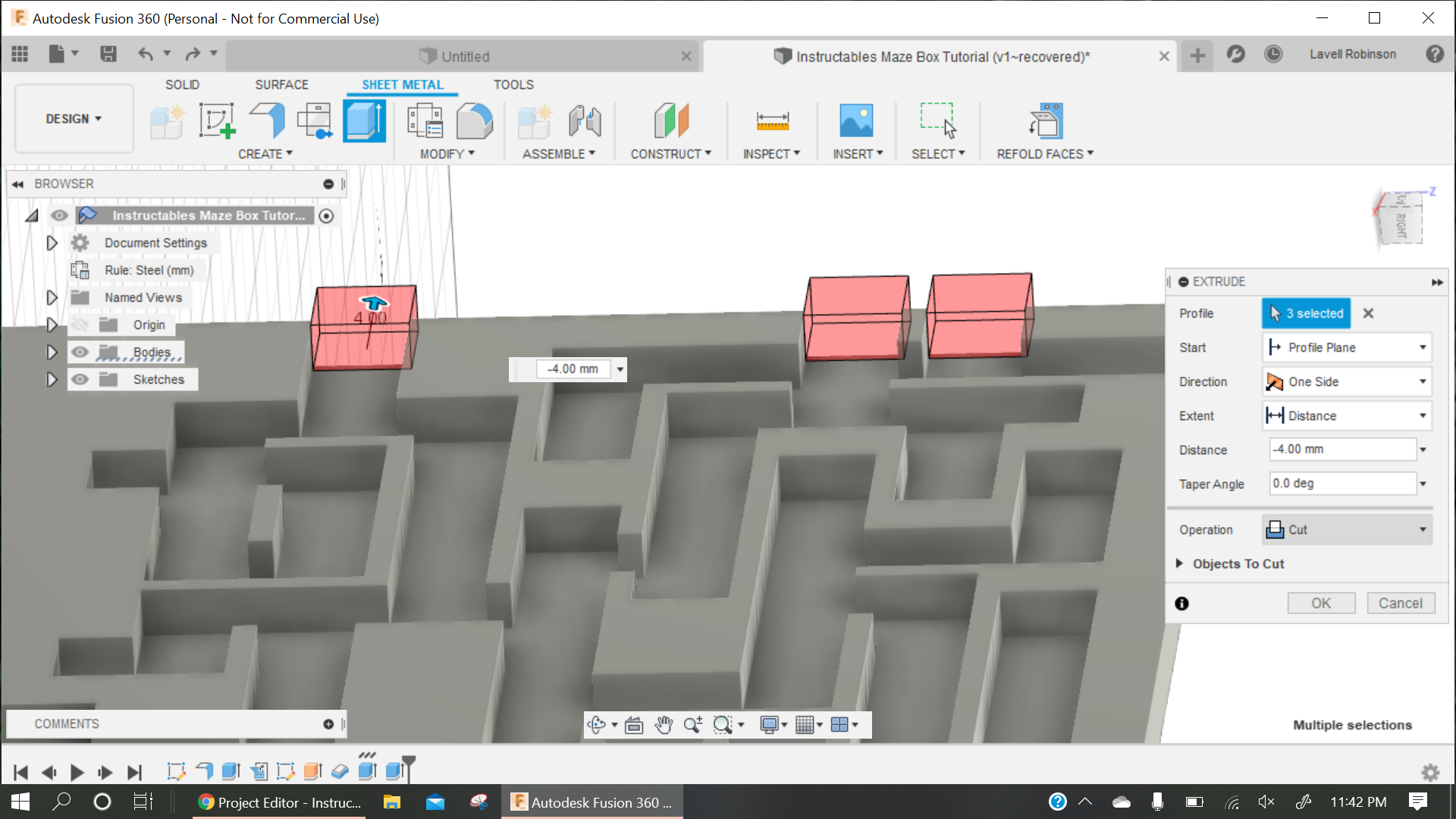
Task: Activate the root component radio button
Action: (326, 216)
